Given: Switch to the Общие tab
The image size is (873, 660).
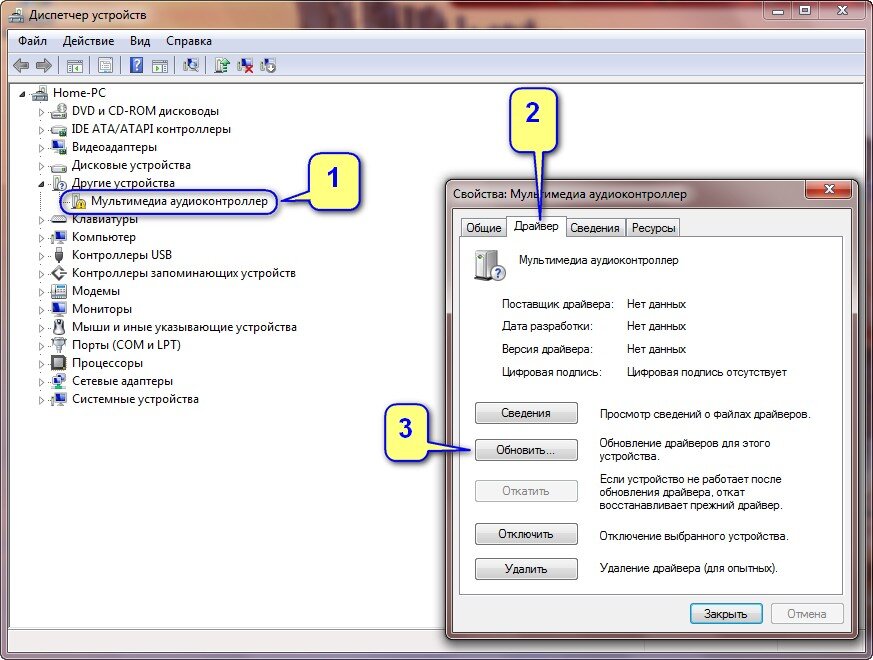Looking at the screenshot, I should click(x=484, y=228).
